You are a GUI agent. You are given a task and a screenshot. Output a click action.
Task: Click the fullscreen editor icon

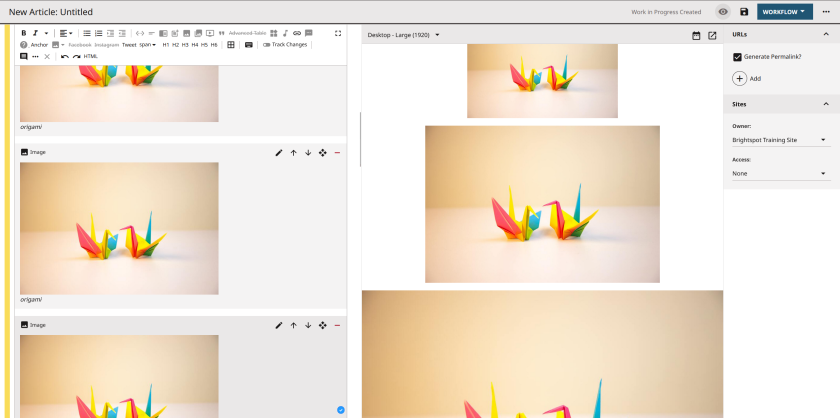[x=338, y=33]
